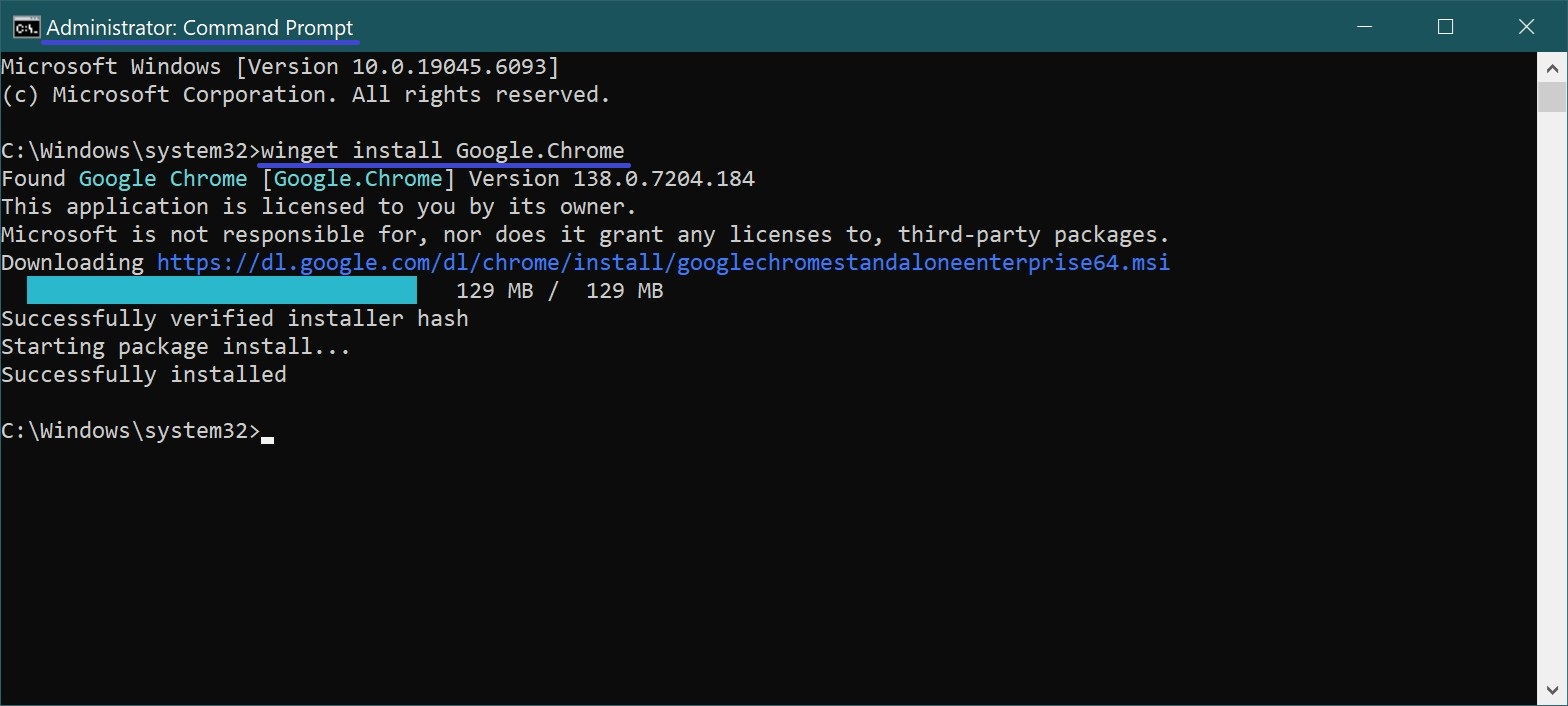The width and height of the screenshot is (1568, 706).
Task: Click the scrollbar down arrow
Action: (1552, 690)
